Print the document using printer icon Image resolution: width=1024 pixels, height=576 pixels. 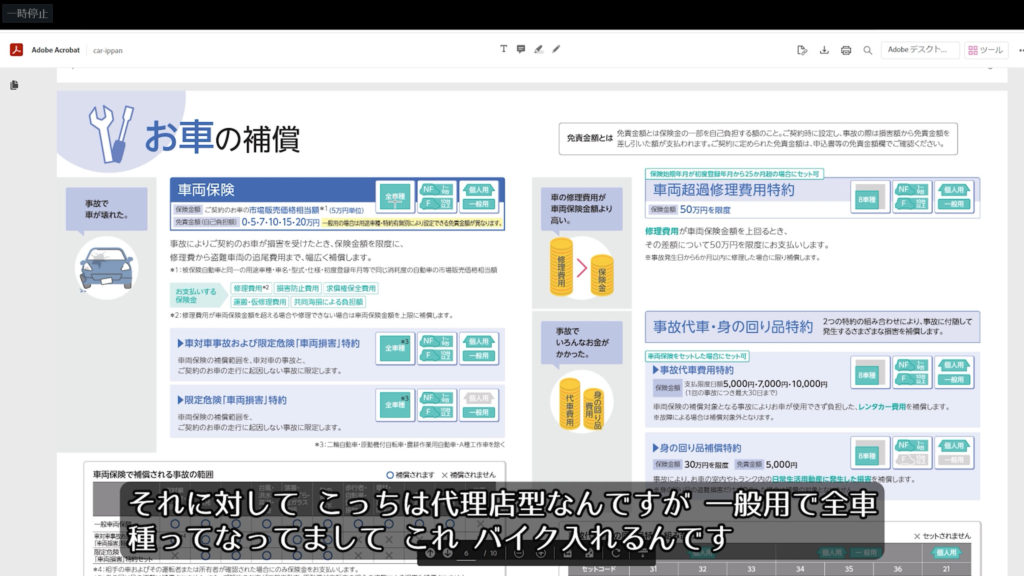(x=846, y=50)
